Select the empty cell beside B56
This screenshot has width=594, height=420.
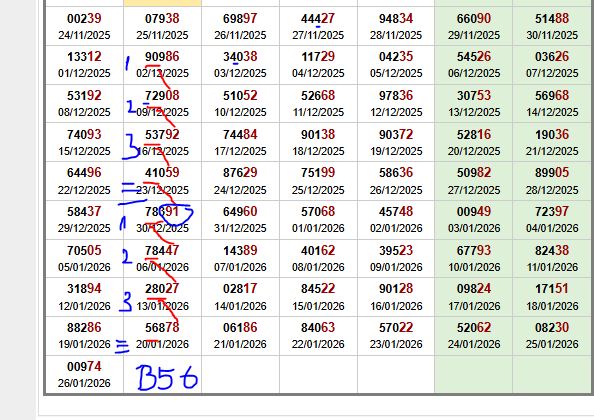(x=241, y=375)
